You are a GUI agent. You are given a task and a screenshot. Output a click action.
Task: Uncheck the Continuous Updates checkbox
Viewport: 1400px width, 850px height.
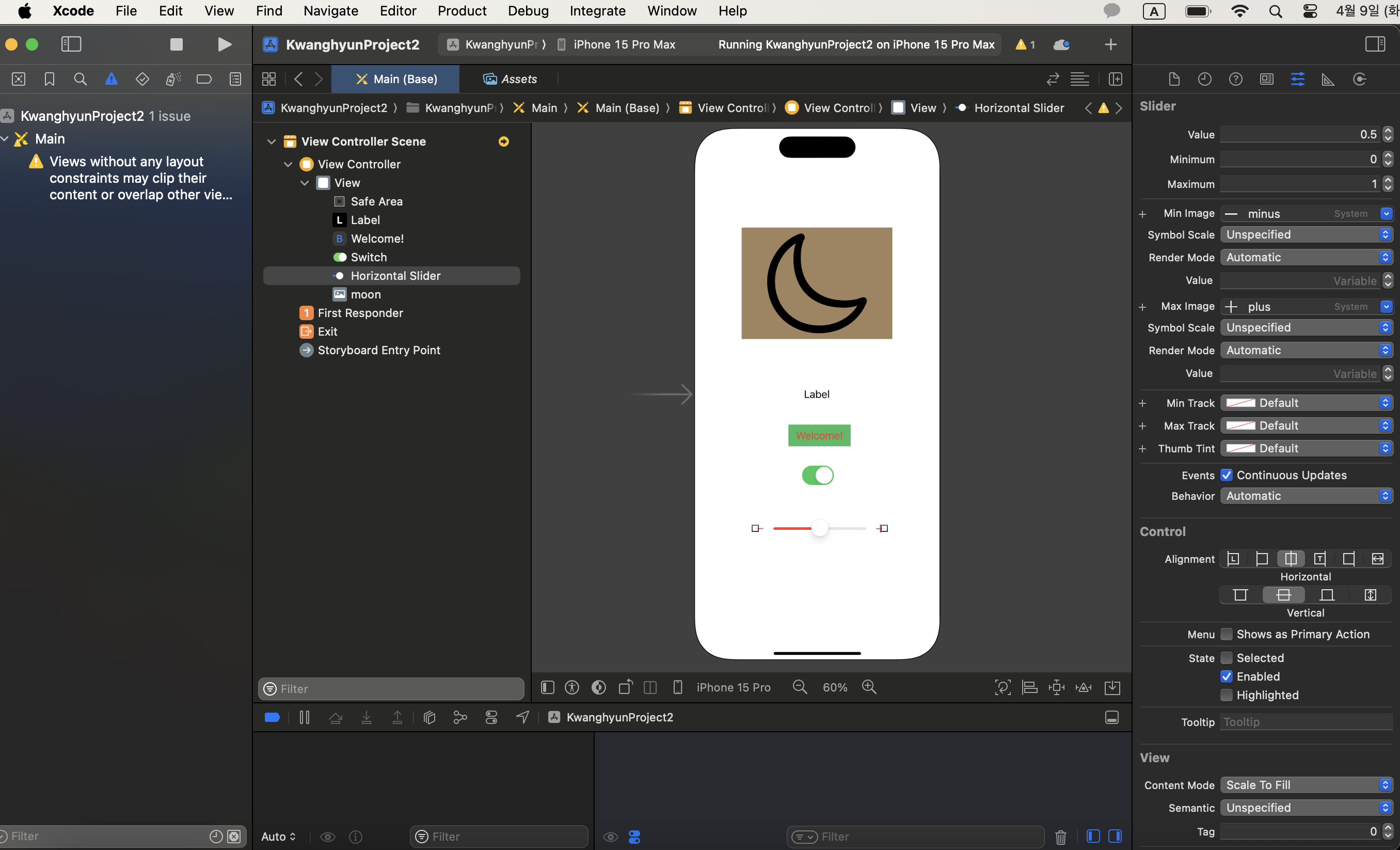point(1226,475)
